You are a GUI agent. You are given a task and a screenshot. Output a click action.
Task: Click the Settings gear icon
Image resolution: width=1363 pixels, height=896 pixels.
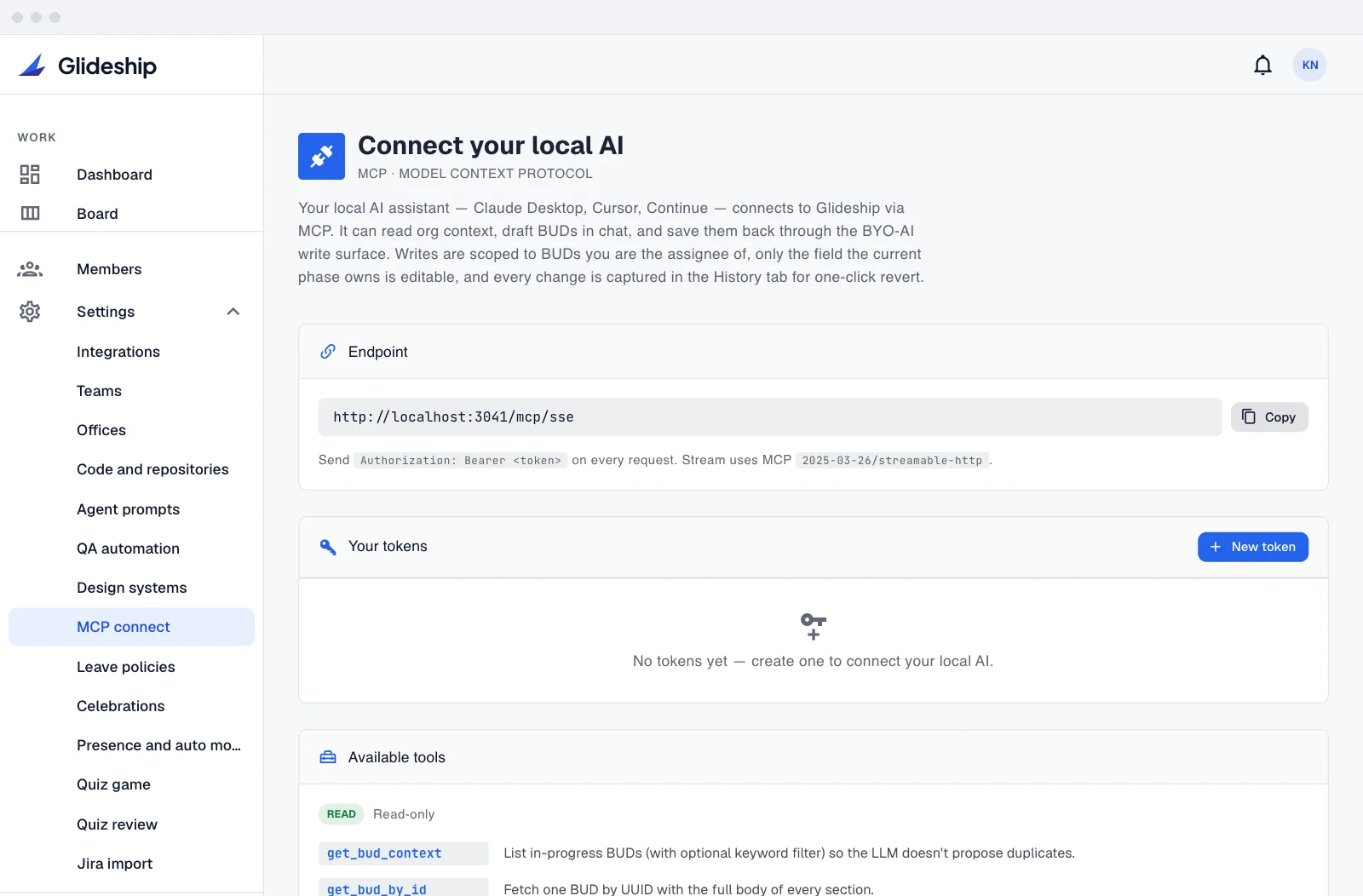30,312
